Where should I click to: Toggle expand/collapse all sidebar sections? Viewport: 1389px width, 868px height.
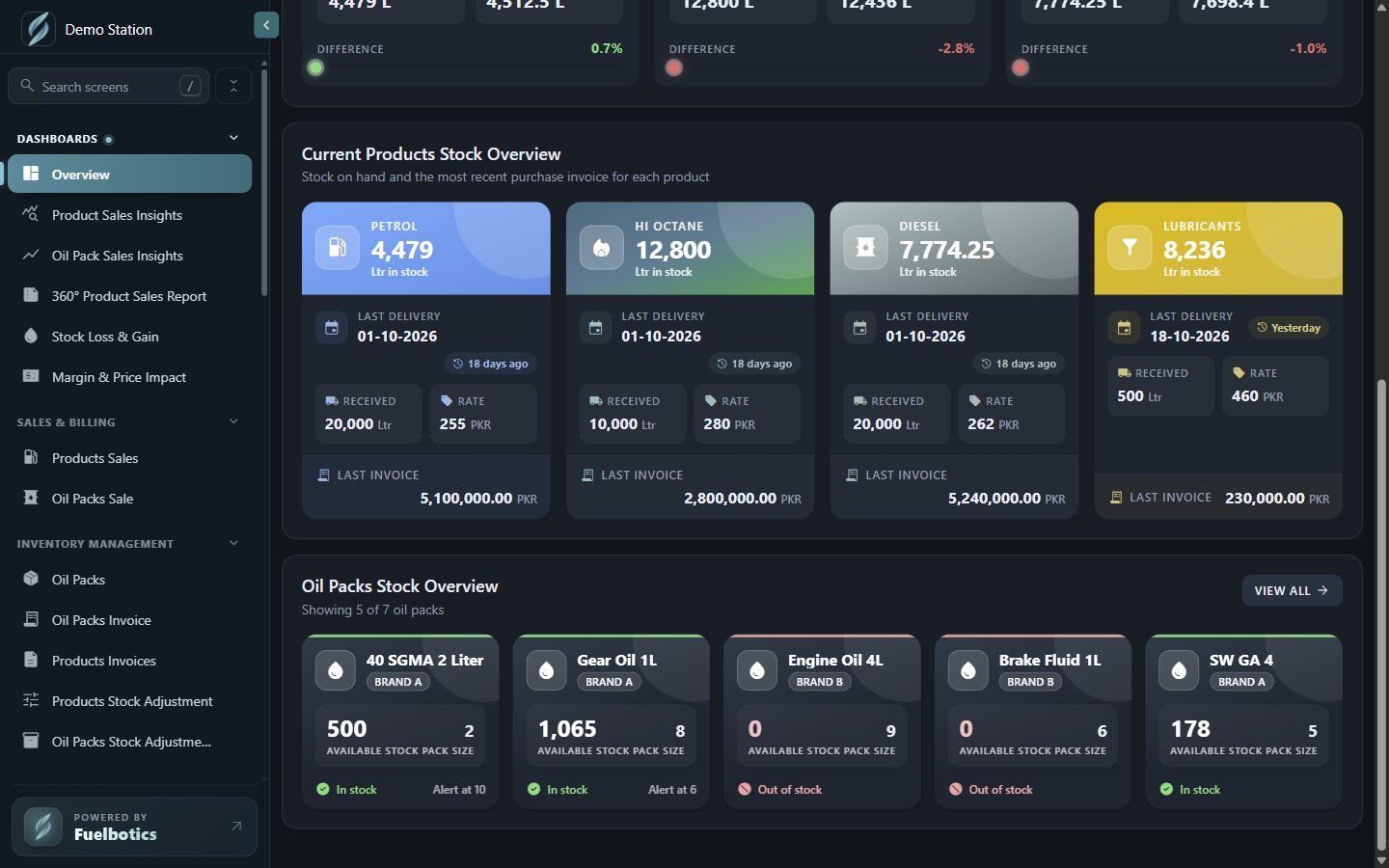pyautogui.click(x=233, y=86)
